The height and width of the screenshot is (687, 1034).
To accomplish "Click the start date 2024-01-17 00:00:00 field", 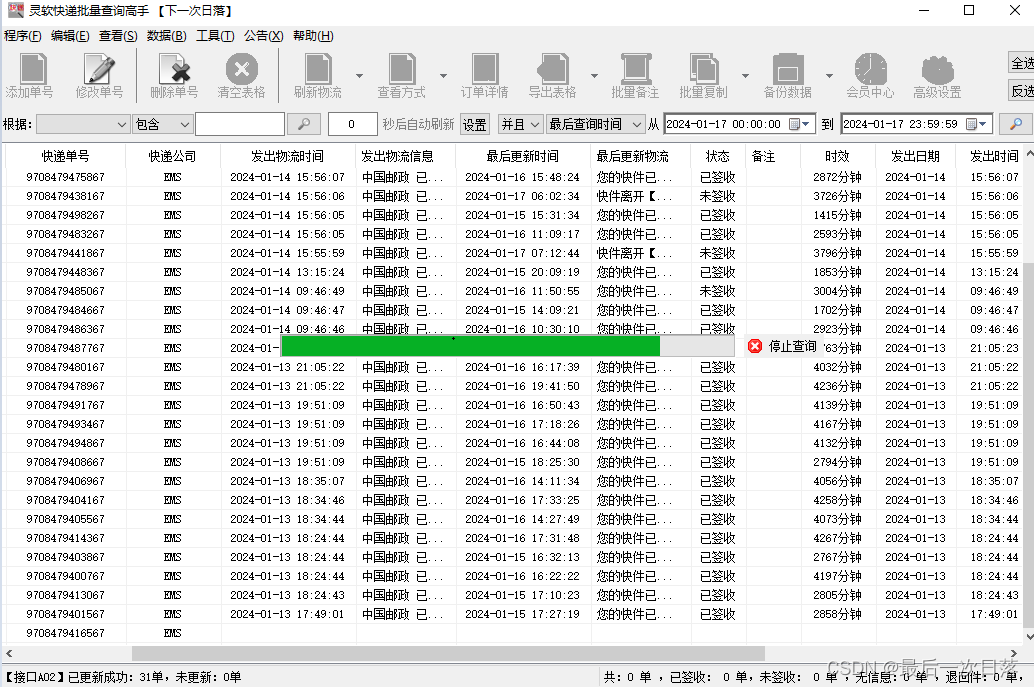I will [739, 124].
